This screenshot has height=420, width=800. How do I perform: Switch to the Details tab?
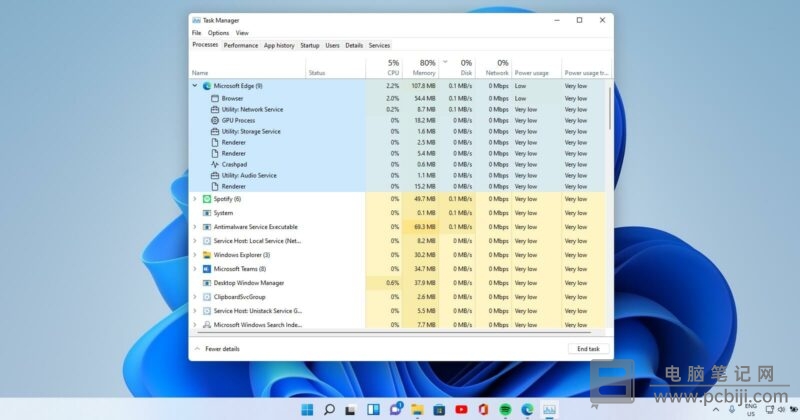pos(354,45)
